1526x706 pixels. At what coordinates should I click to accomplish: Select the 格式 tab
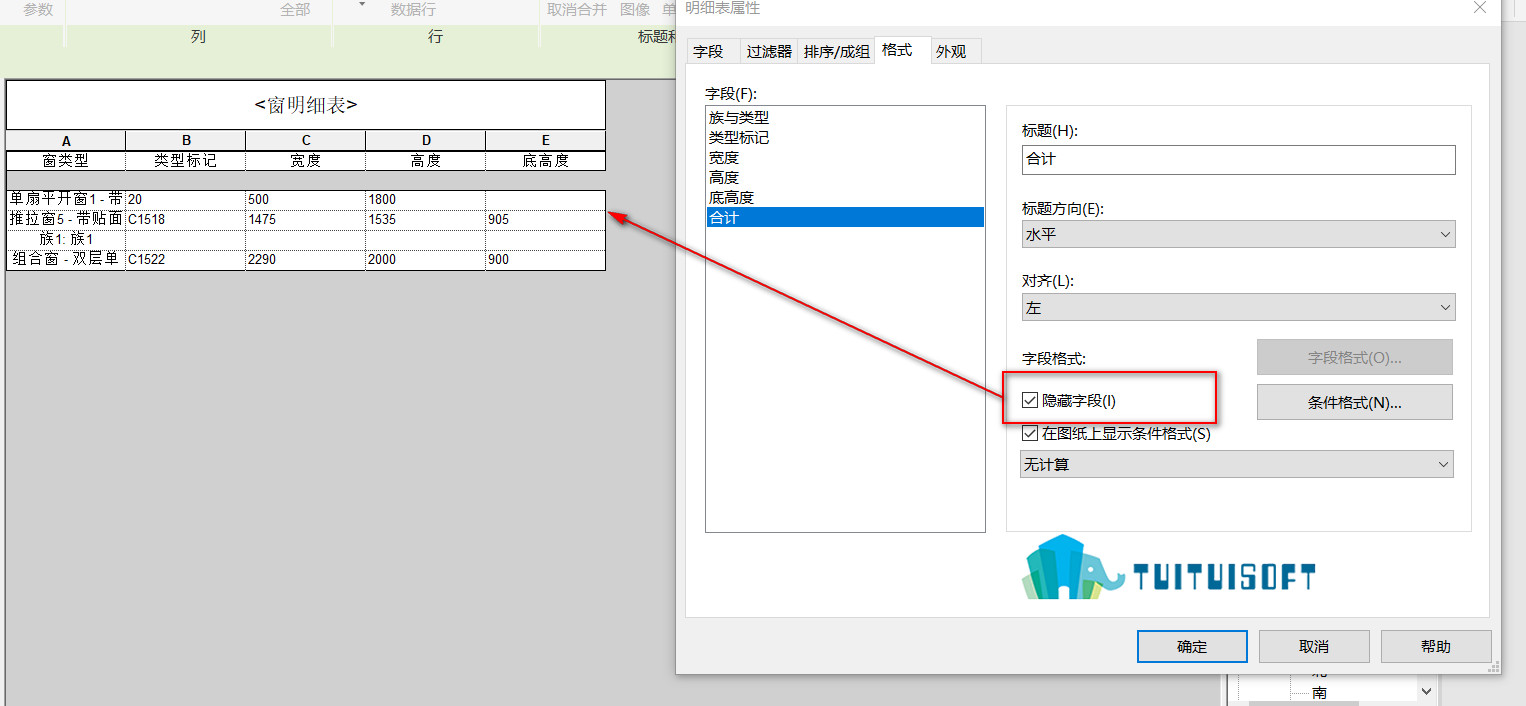[902, 50]
